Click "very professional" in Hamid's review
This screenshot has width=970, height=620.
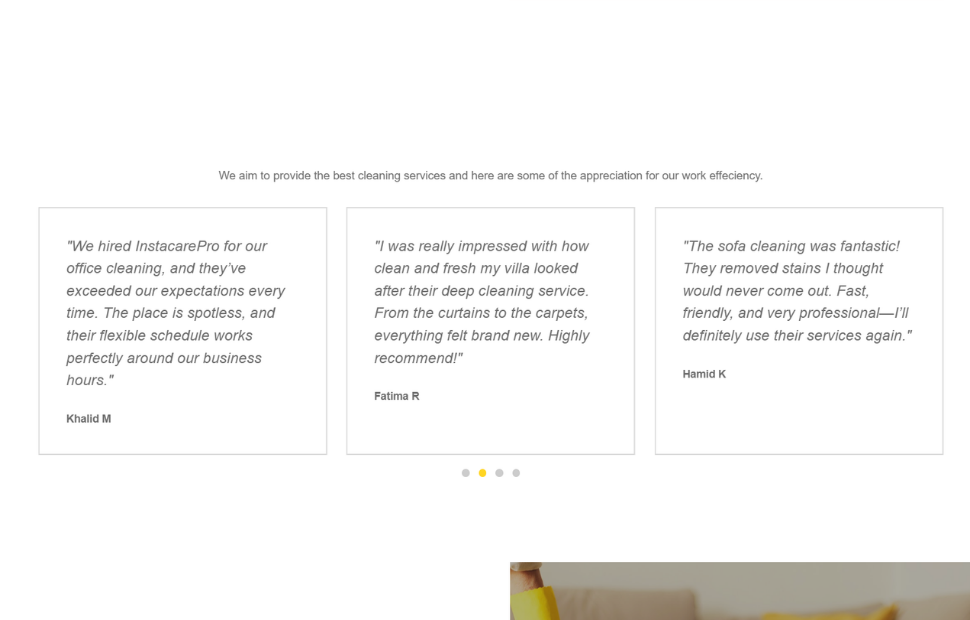coord(822,313)
